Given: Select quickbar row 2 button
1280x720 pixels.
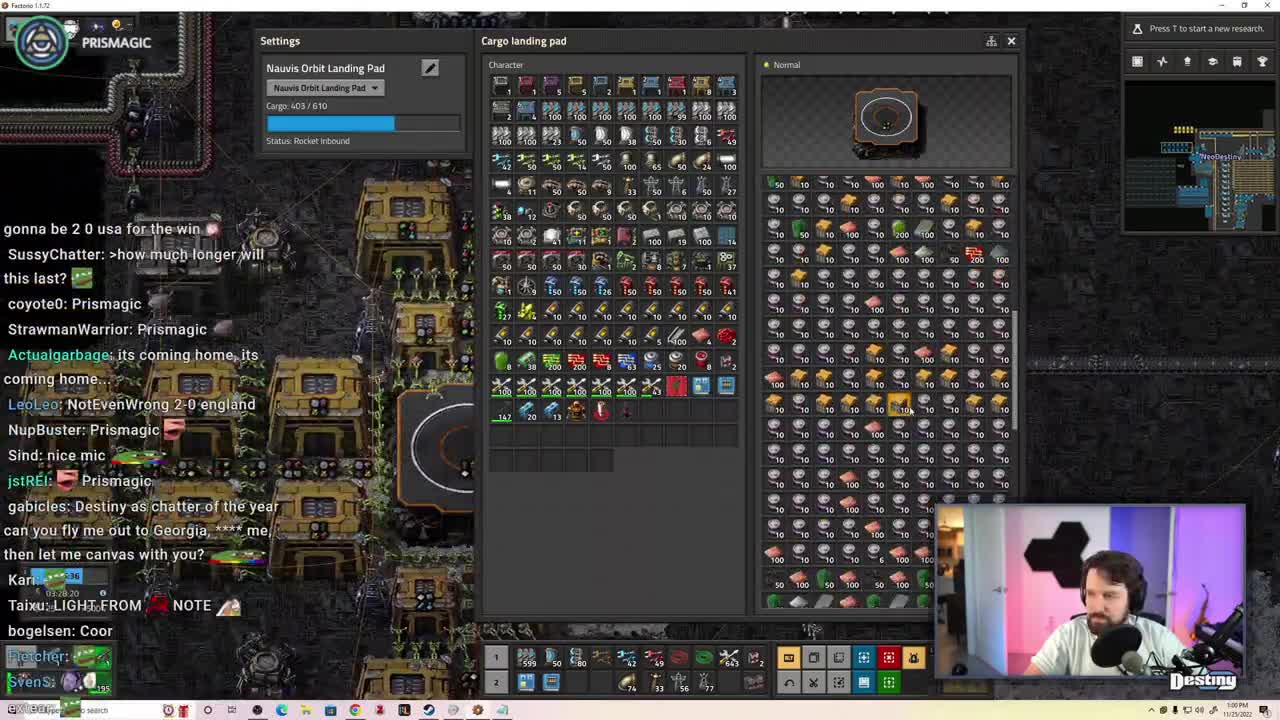Looking at the screenshot, I should pyautogui.click(x=495, y=682).
